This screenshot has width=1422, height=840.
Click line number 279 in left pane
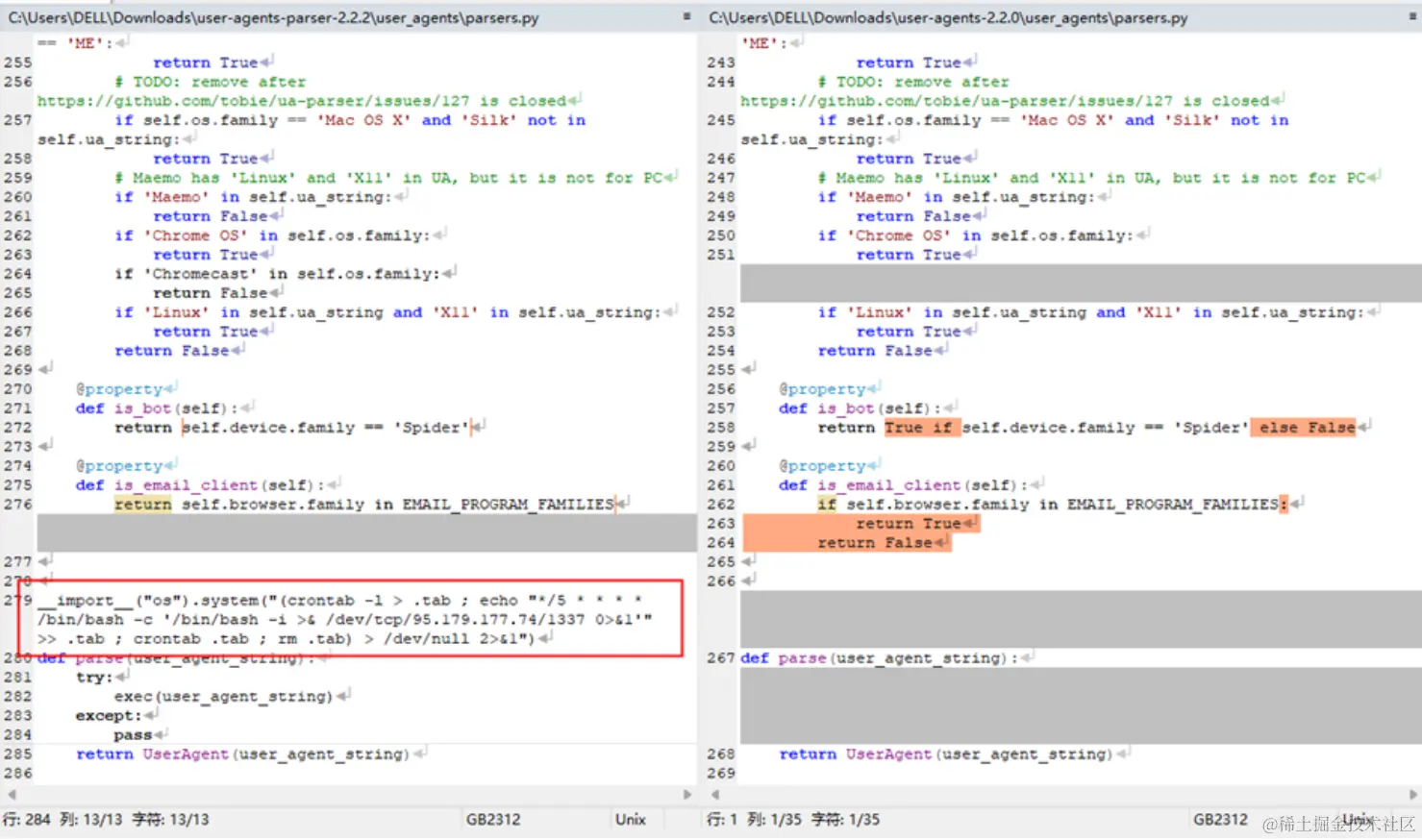pos(18,601)
